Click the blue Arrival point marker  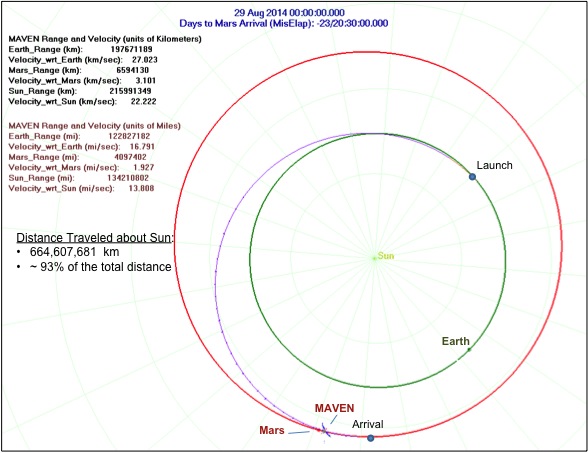pos(370,438)
